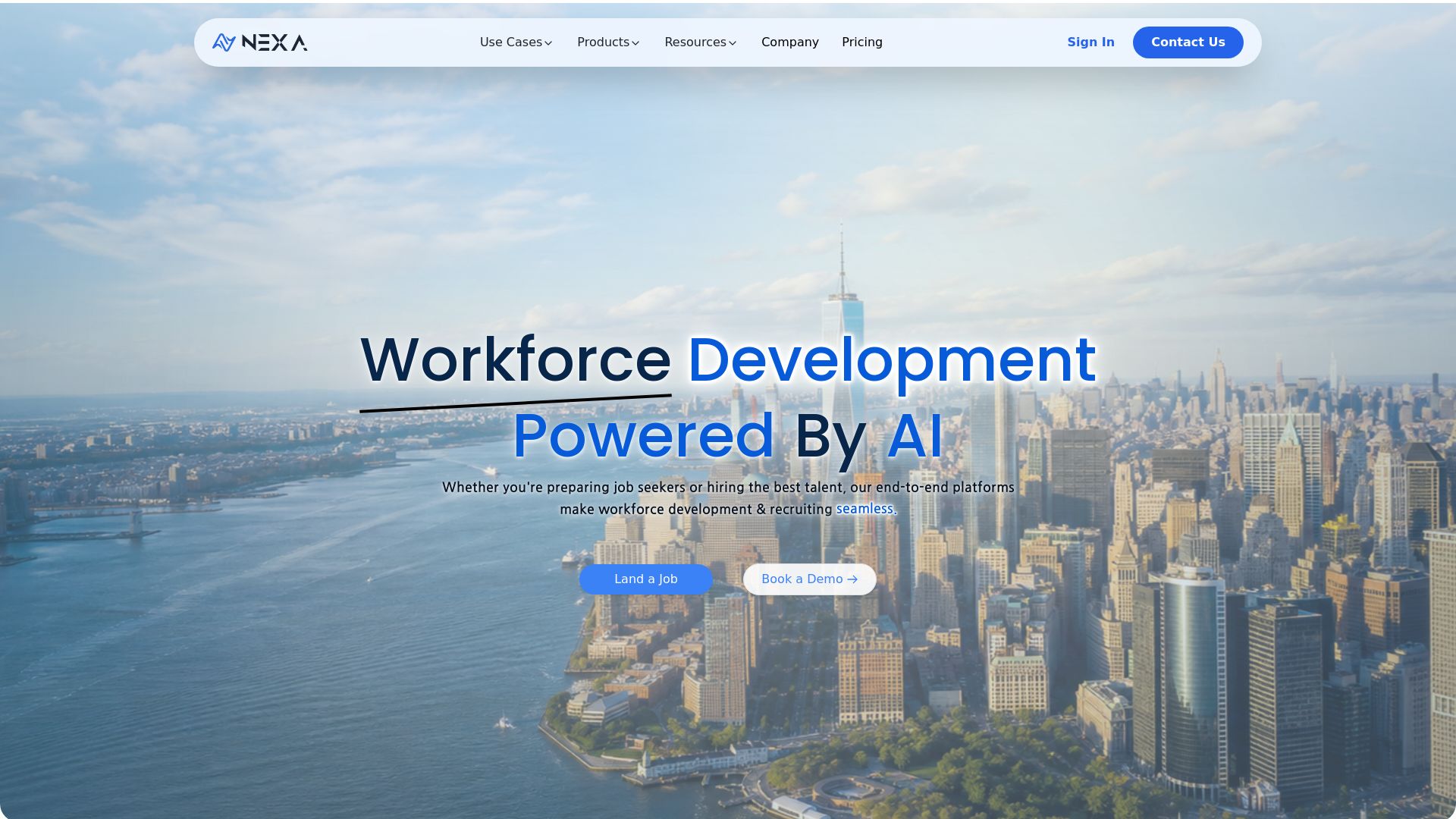Click the Sign In link

1090,42
